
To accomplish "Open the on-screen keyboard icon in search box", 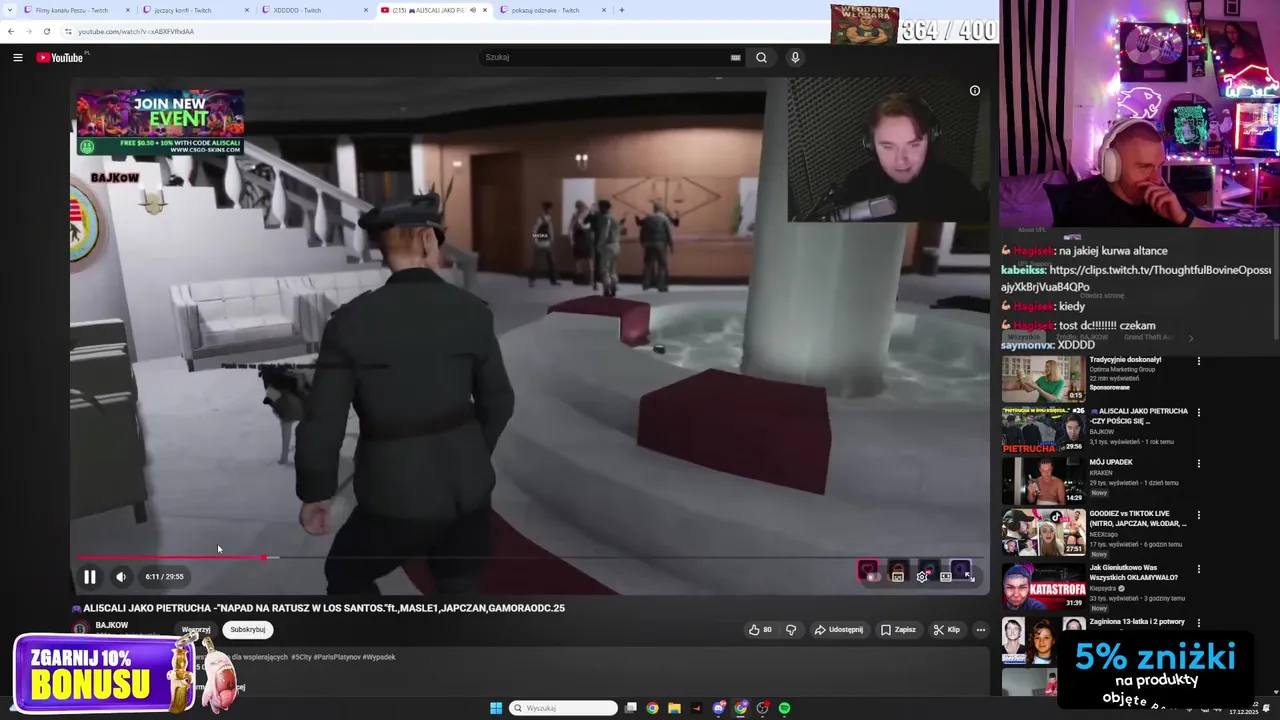I will coord(736,57).
